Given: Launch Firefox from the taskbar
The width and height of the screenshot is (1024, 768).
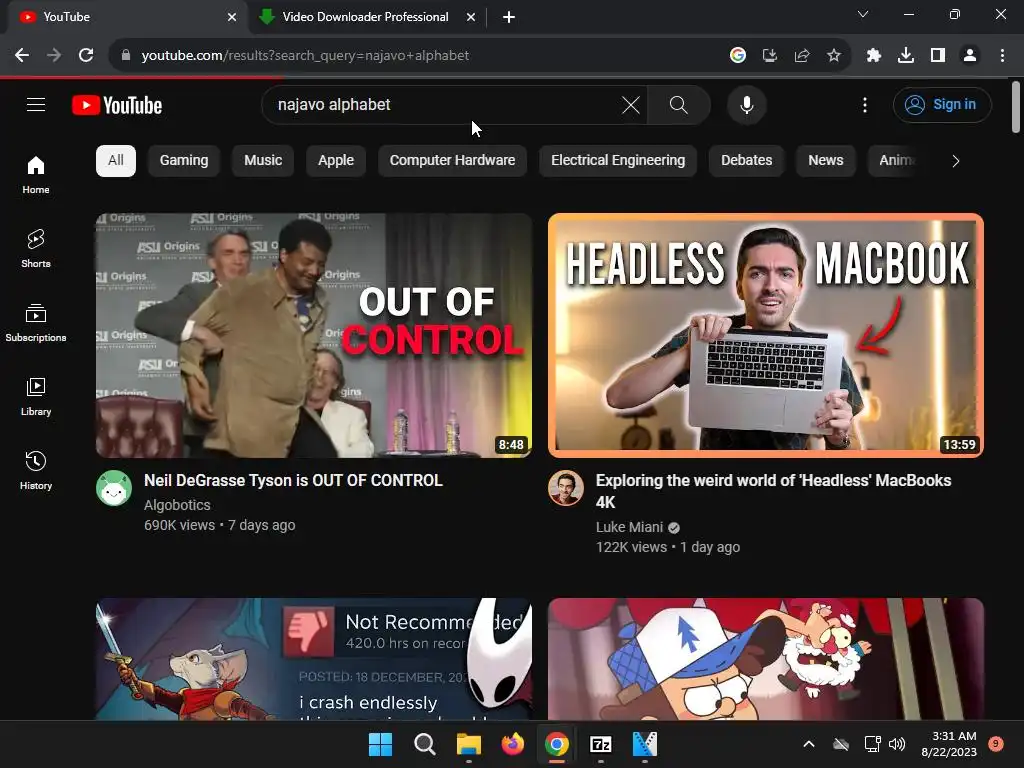Looking at the screenshot, I should coord(513,744).
